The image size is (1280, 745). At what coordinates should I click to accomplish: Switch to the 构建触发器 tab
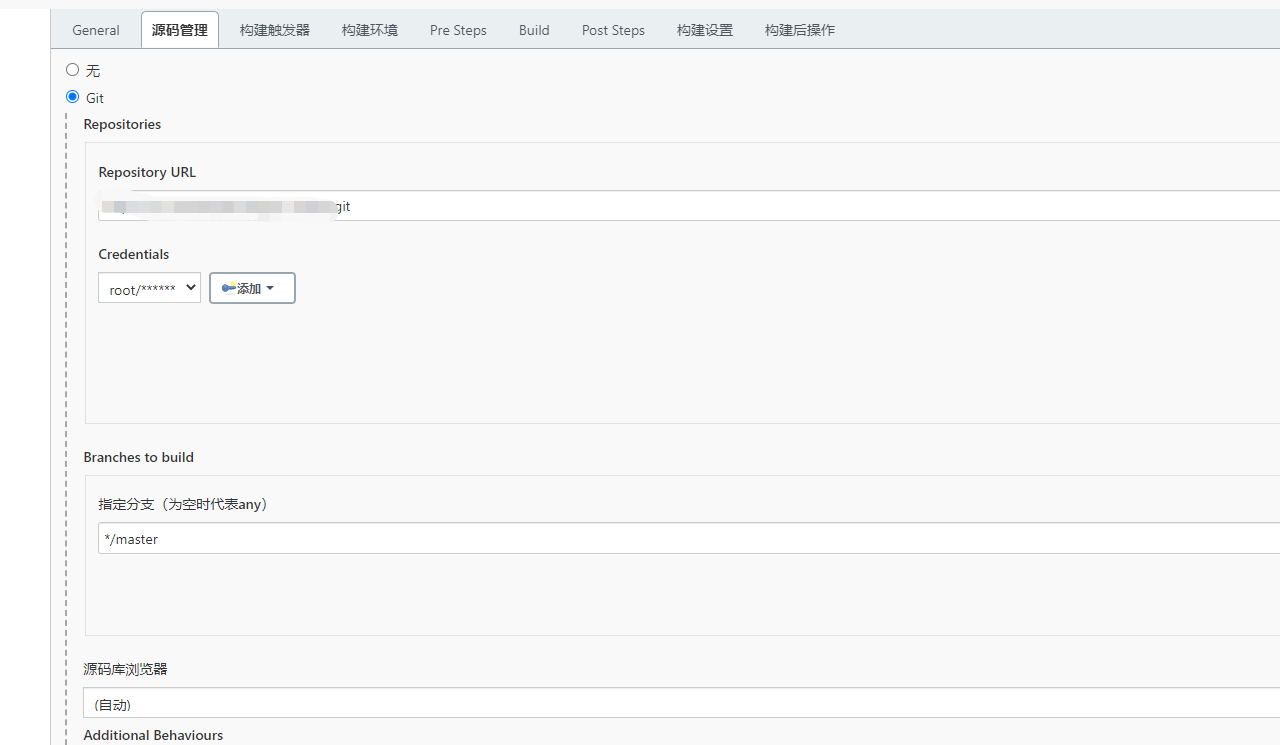tap(275, 30)
